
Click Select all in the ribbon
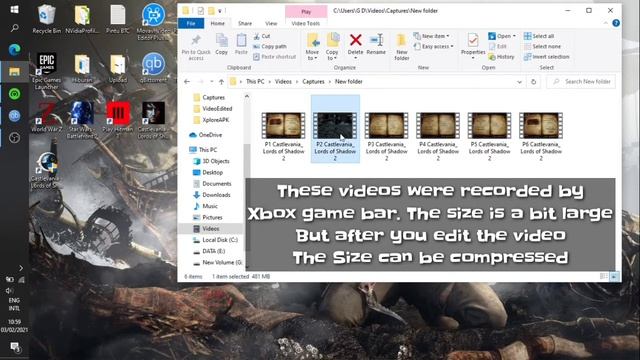(539, 36)
